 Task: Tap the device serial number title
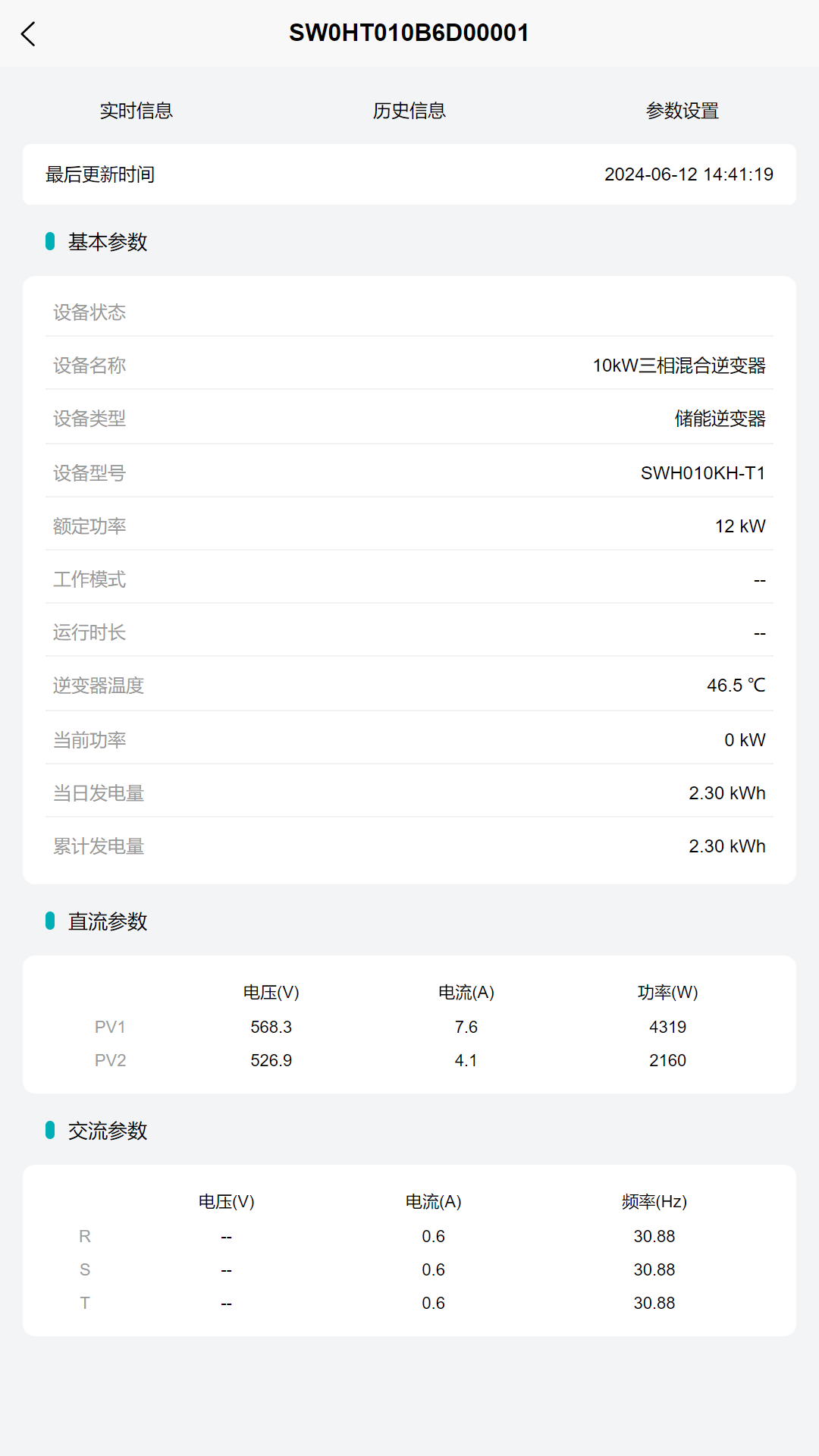pyautogui.click(x=409, y=33)
